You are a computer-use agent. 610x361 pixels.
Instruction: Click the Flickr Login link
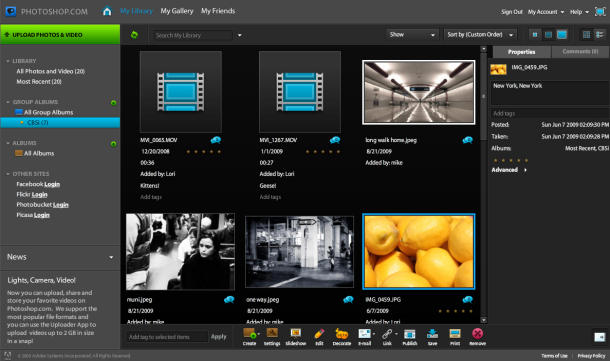pos(39,195)
